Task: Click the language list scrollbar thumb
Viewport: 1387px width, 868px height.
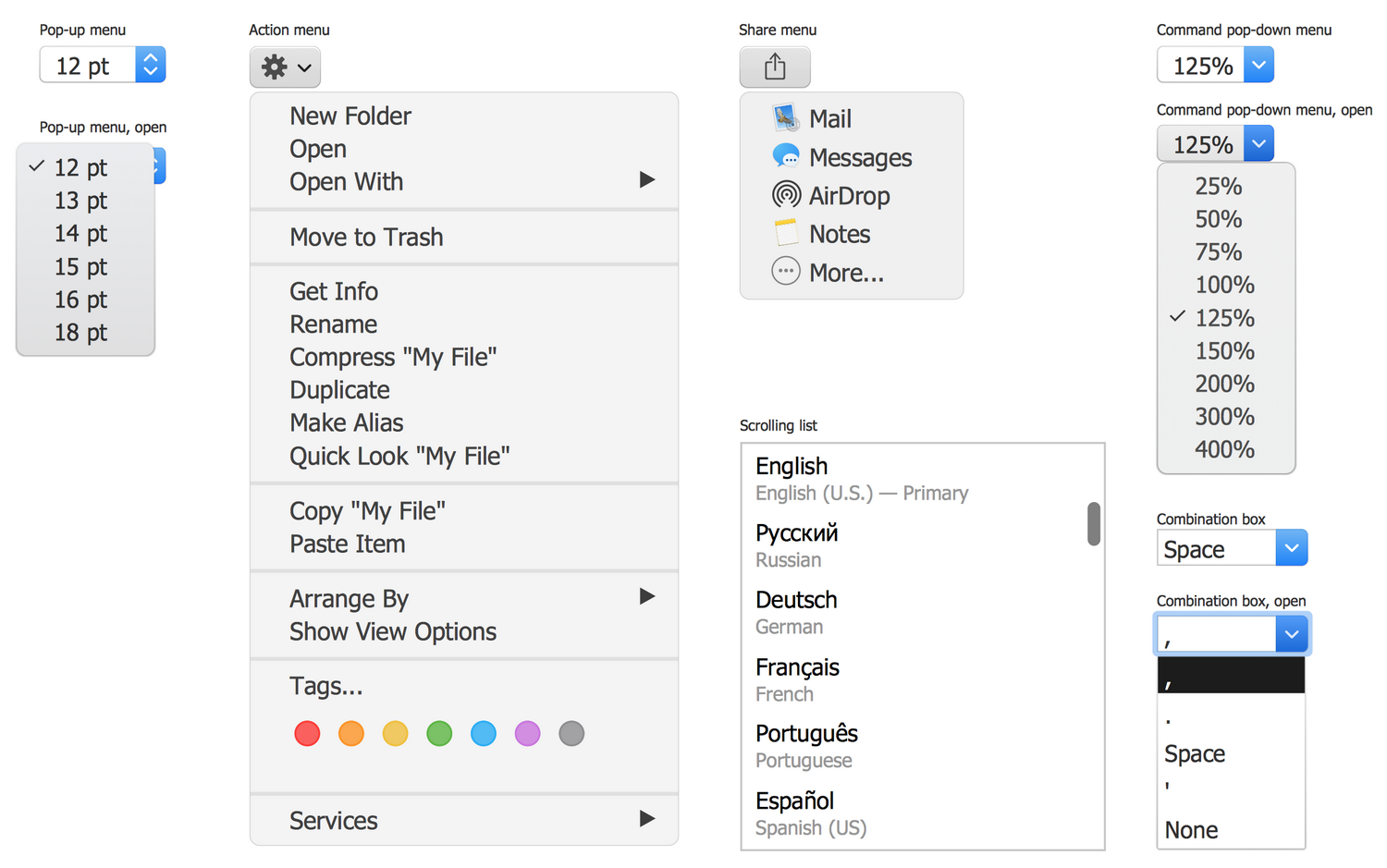Action: coord(1094,524)
